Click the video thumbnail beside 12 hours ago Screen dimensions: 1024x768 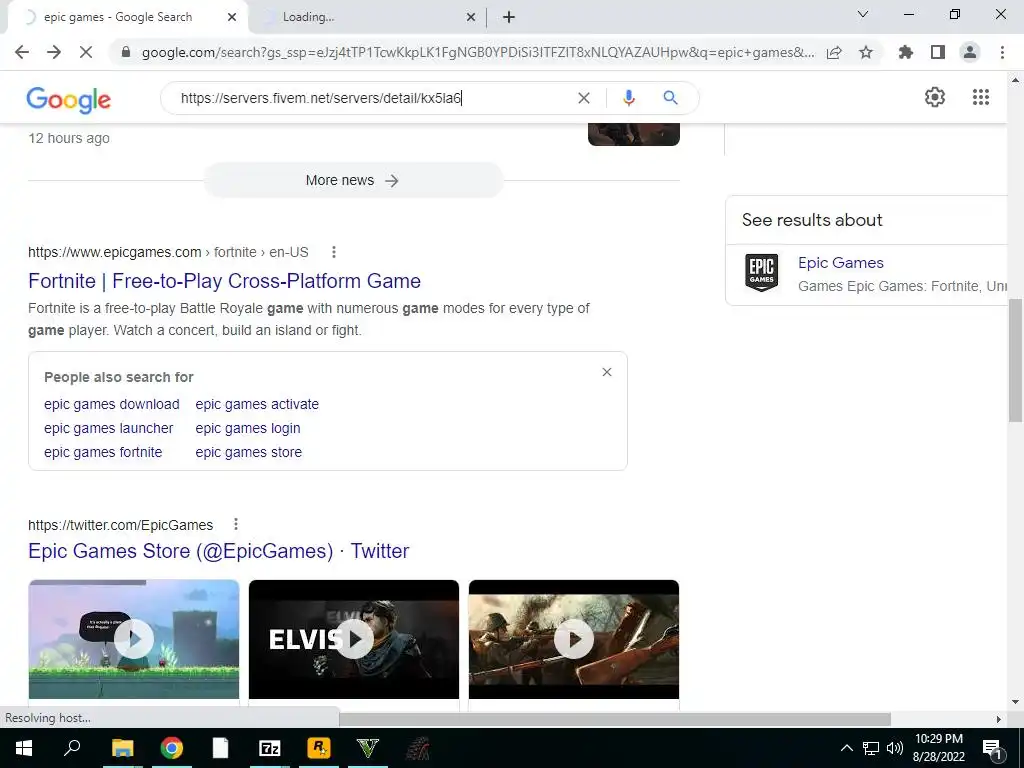633,134
